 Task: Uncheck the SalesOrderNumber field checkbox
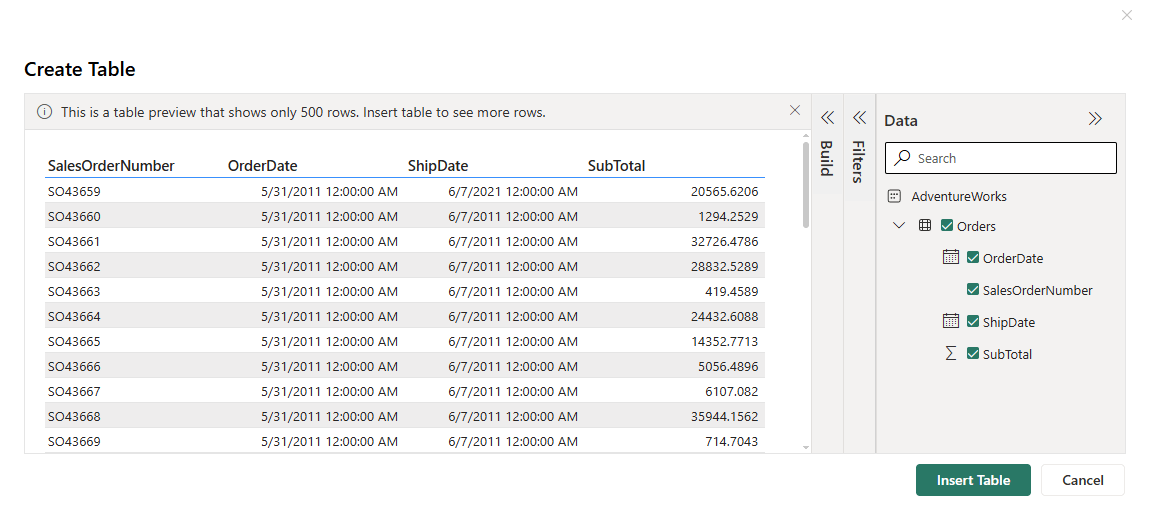pyautogui.click(x=973, y=290)
